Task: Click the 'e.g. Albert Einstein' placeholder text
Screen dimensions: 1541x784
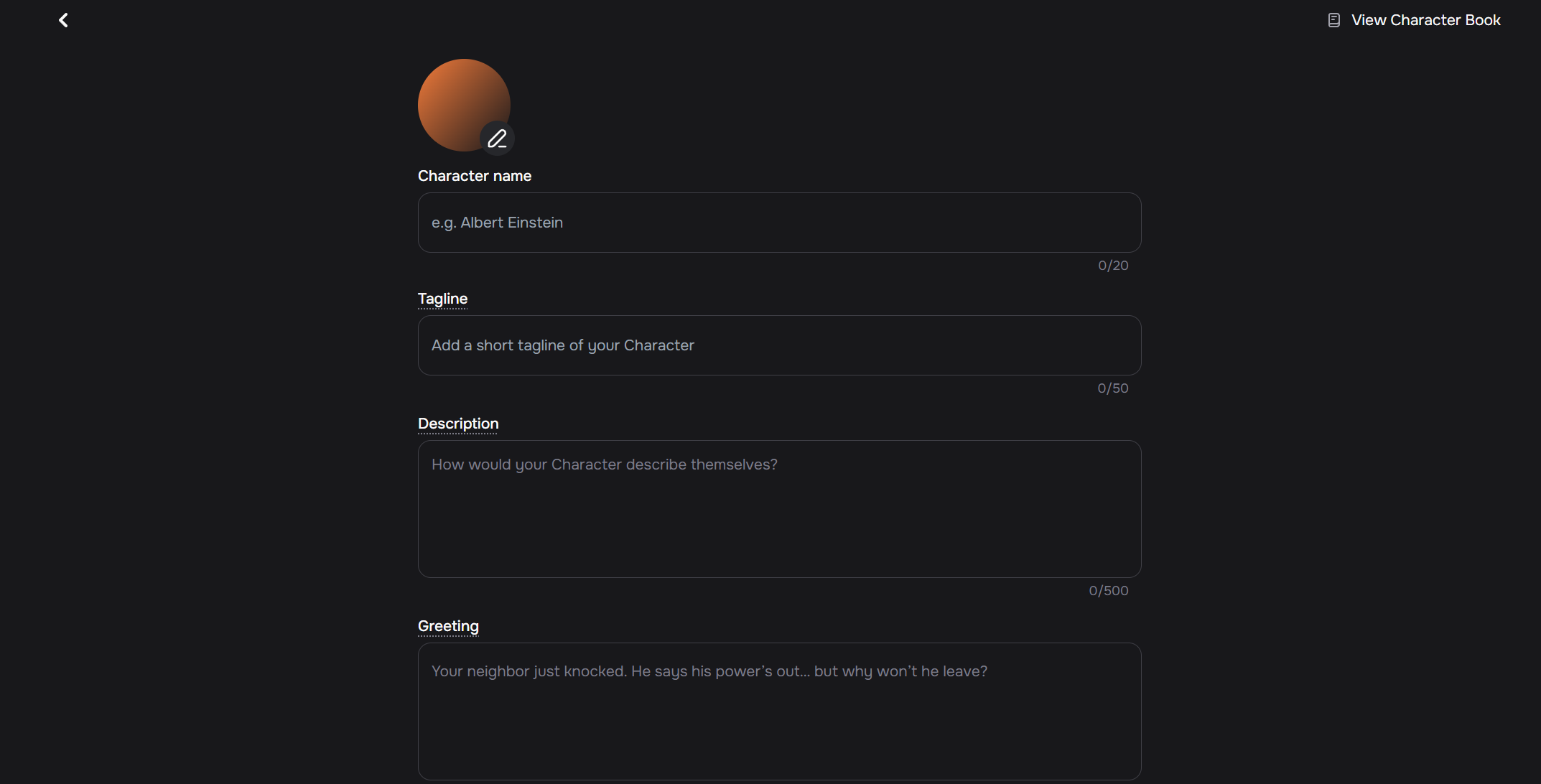Action: tap(497, 223)
